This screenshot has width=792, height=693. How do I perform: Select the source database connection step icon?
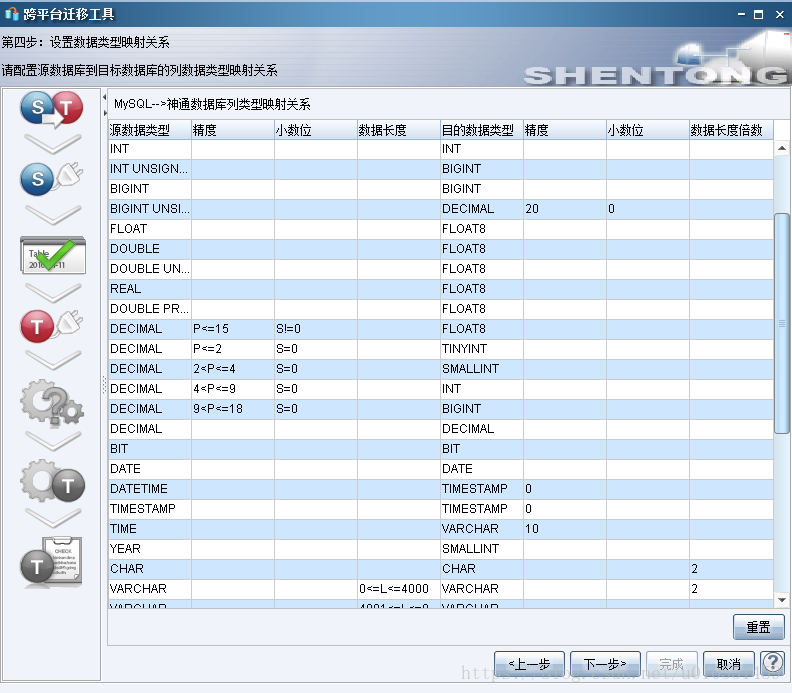[52, 178]
